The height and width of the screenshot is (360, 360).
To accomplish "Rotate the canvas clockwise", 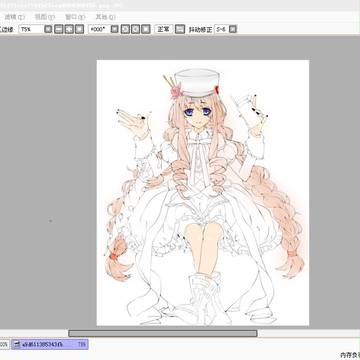I will 135,29.
